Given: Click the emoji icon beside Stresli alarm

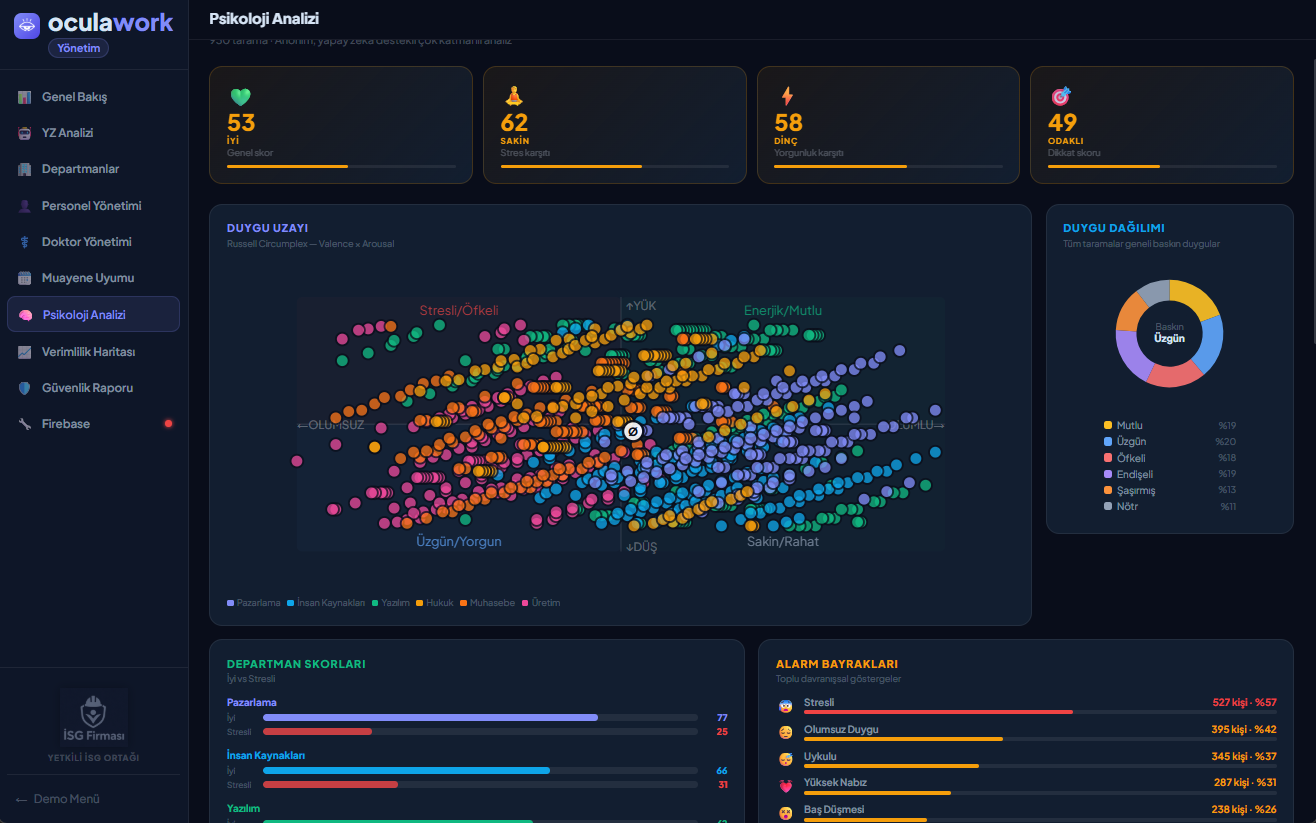Looking at the screenshot, I should (785, 706).
